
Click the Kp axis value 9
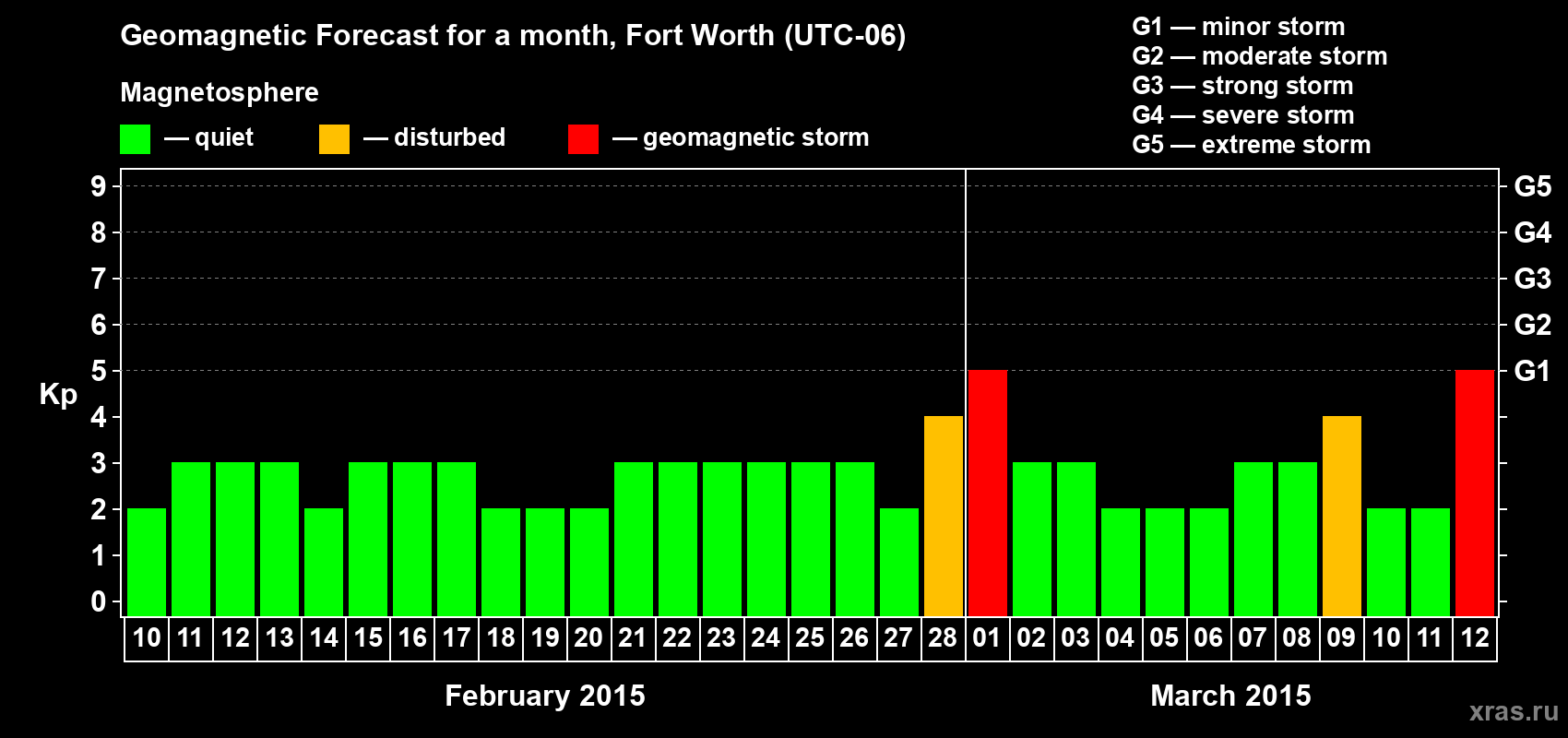tap(99, 186)
